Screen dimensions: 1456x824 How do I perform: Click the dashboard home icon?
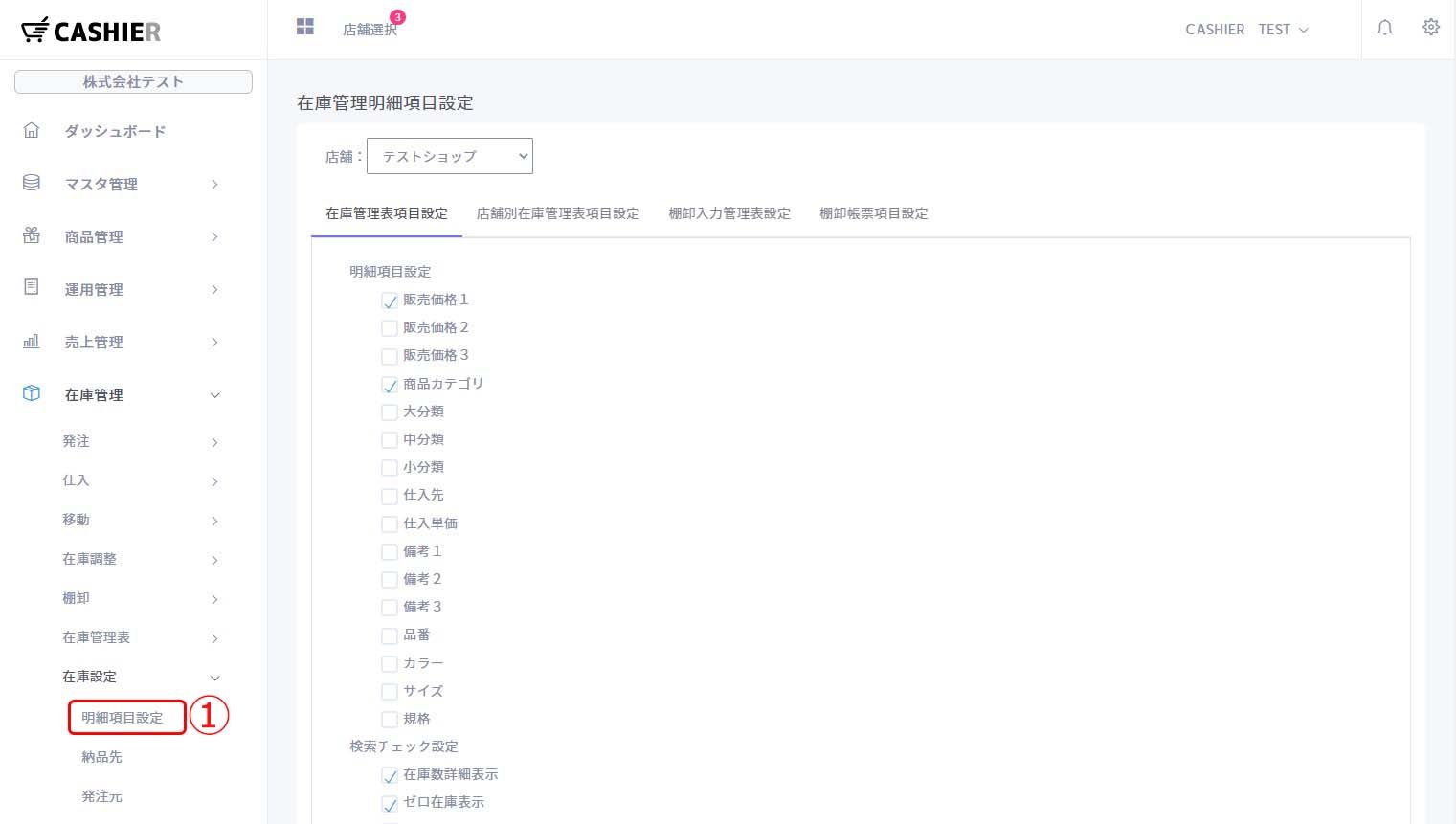click(x=32, y=130)
